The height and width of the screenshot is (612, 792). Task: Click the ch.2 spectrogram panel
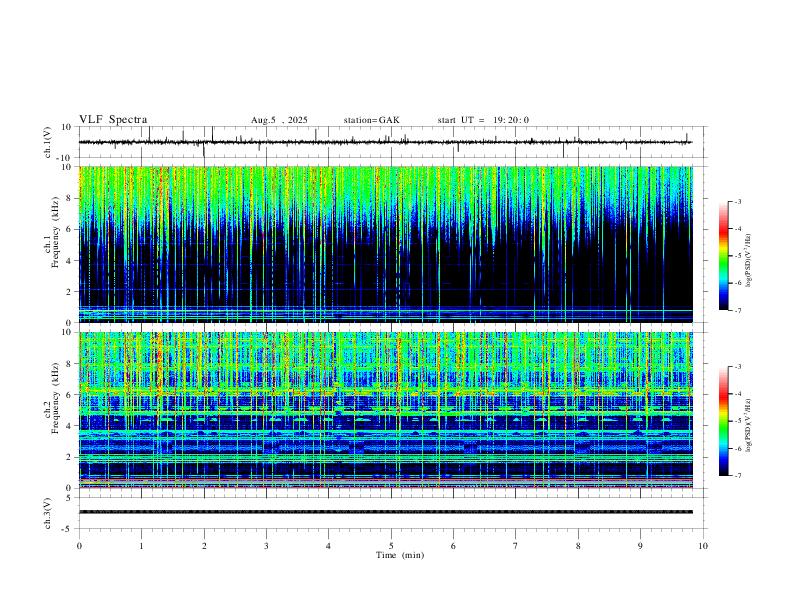[x=386, y=410]
